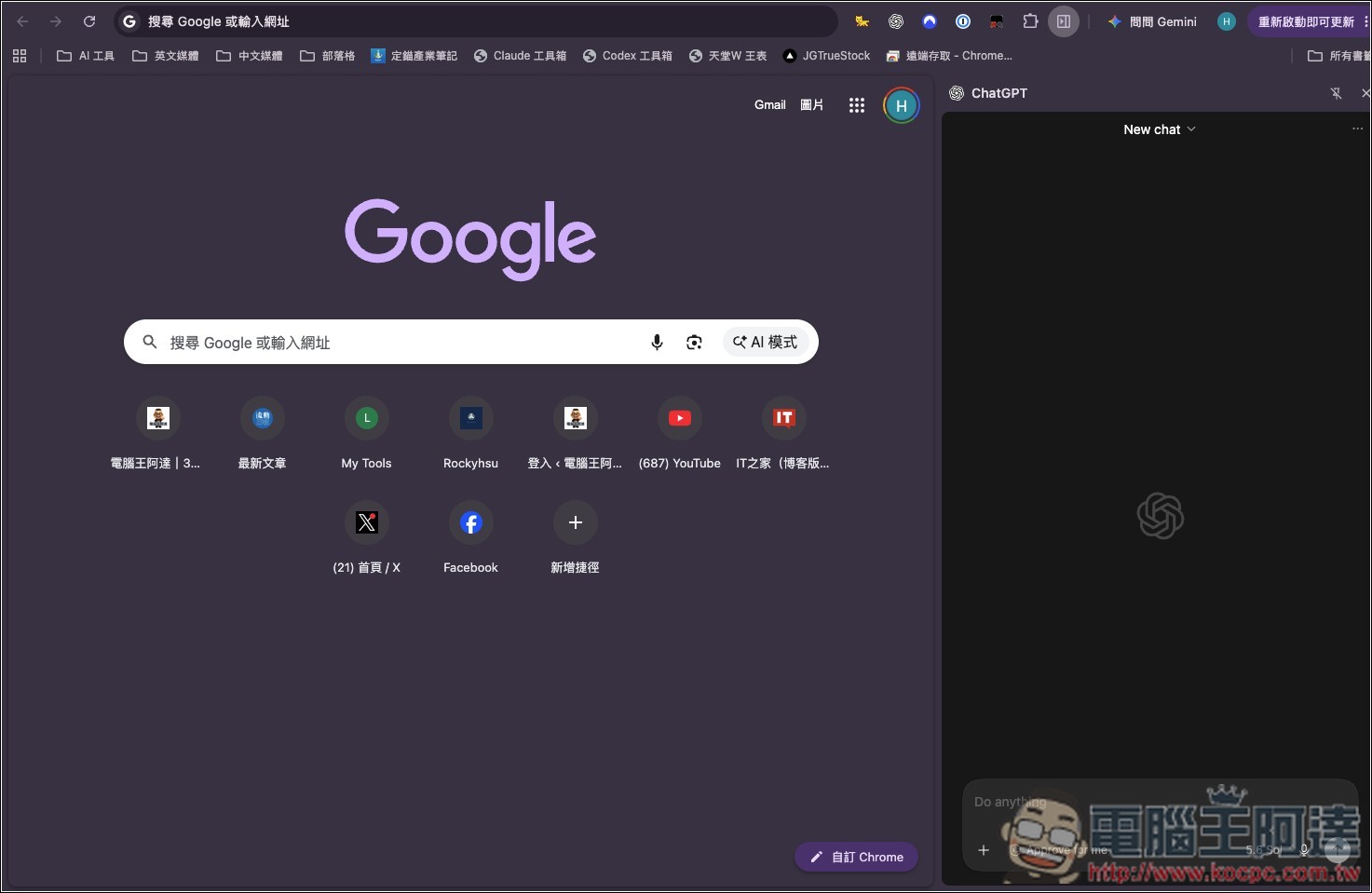Toggle the side panel button
Viewport: 1372px width, 893px height.
coord(1064,21)
